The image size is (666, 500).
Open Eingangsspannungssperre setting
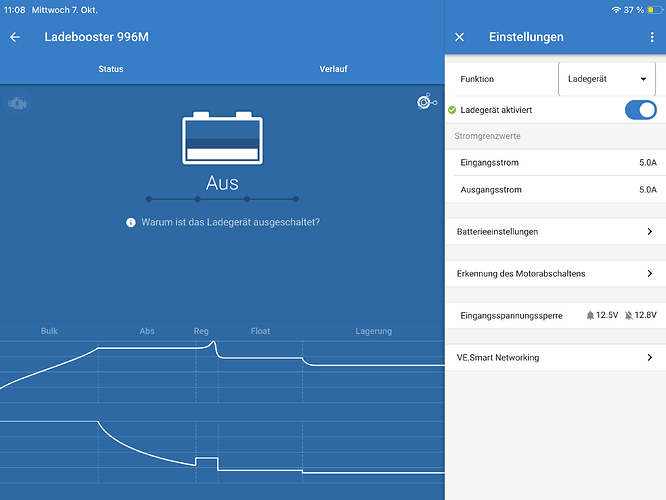555,315
